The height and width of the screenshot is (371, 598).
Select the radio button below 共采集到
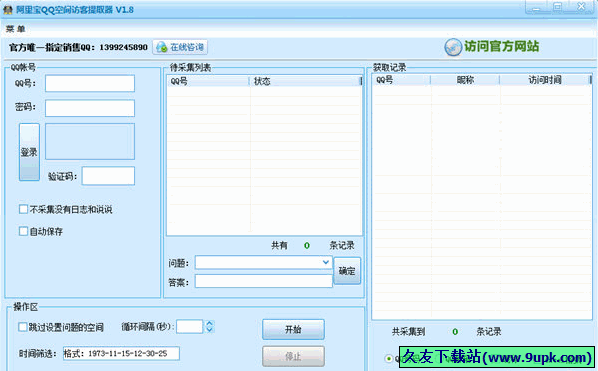click(389, 358)
